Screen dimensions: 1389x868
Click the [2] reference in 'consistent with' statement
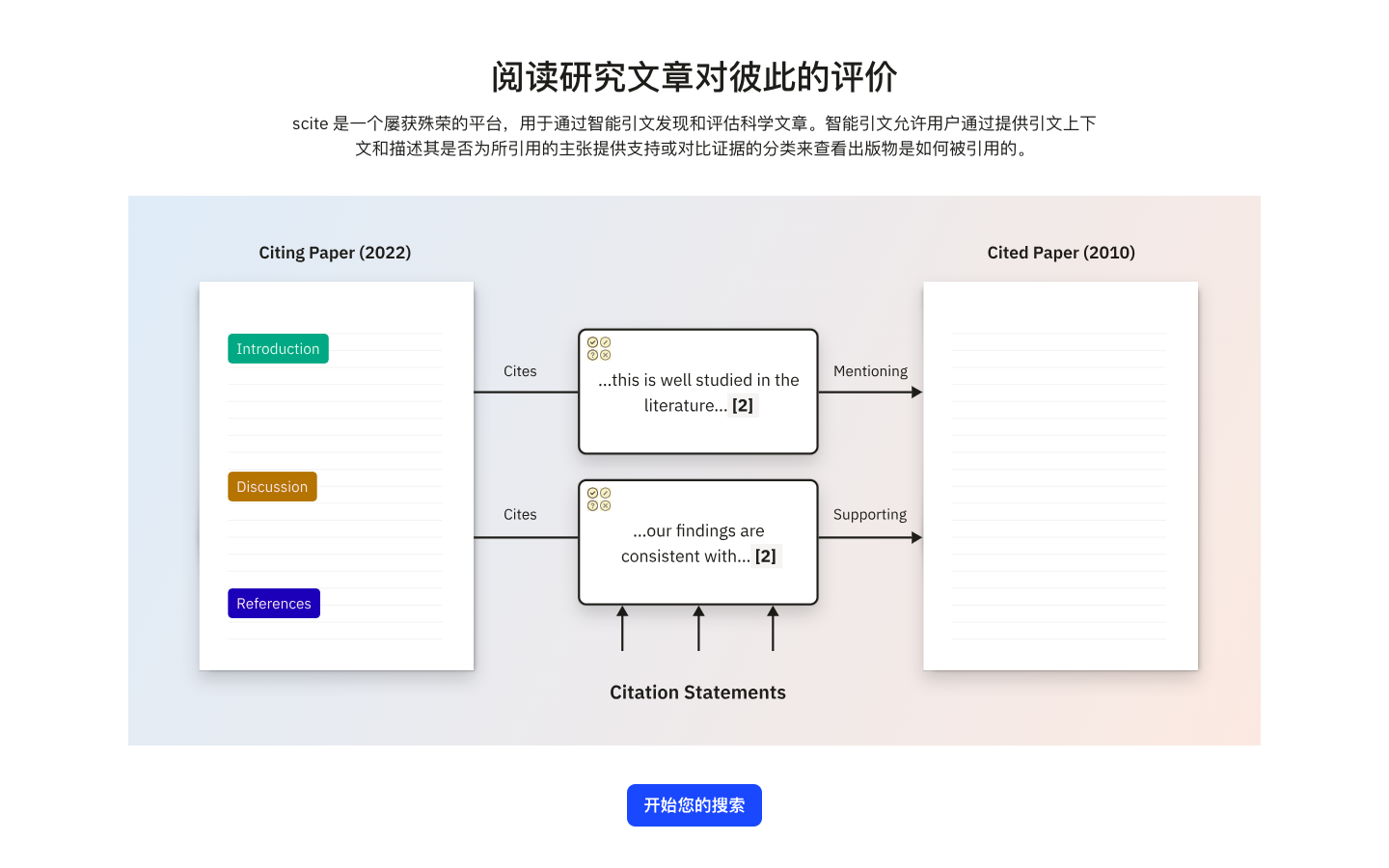click(766, 556)
